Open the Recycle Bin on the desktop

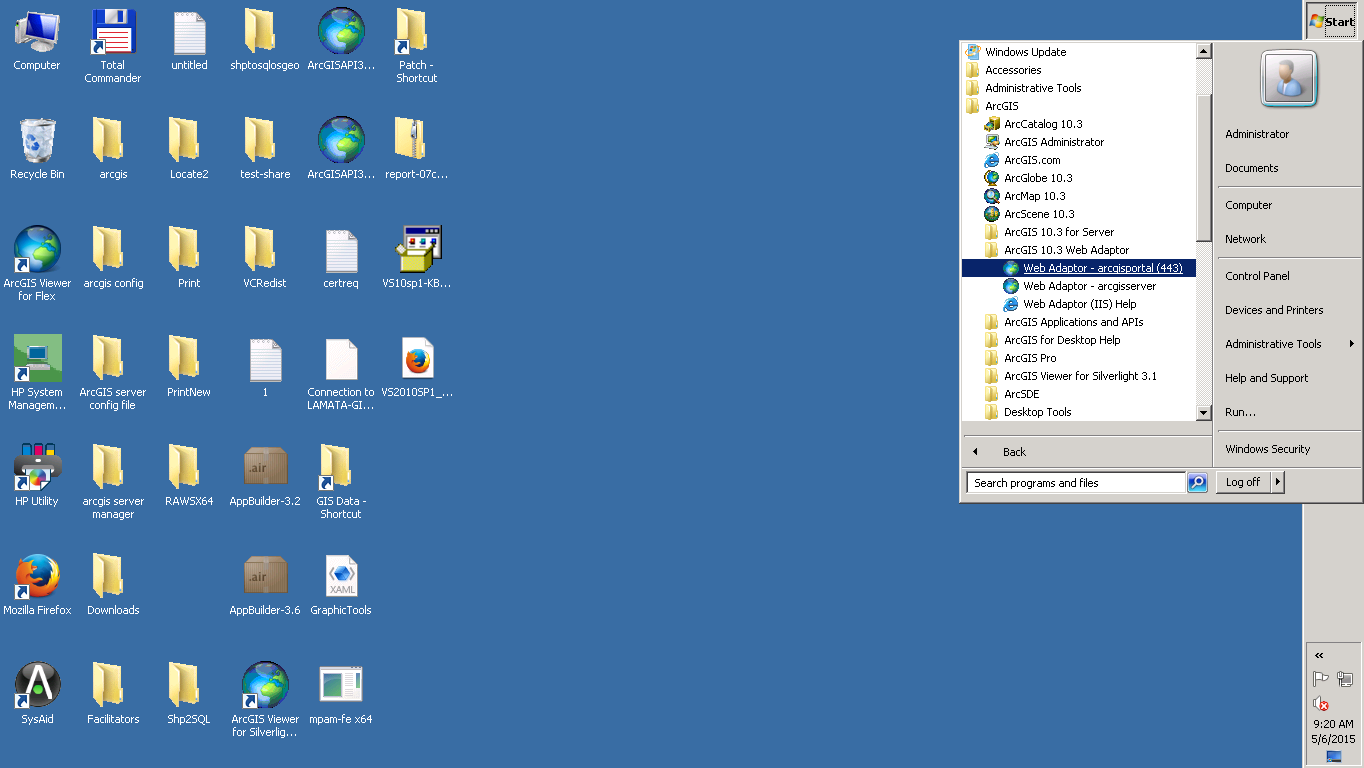coord(37,148)
